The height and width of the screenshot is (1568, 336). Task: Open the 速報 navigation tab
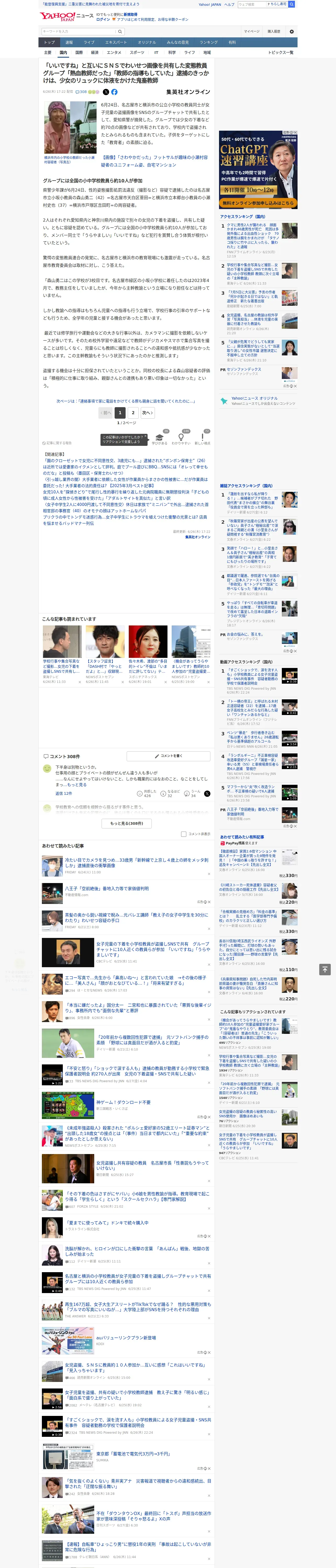pyautogui.click(x=69, y=43)
